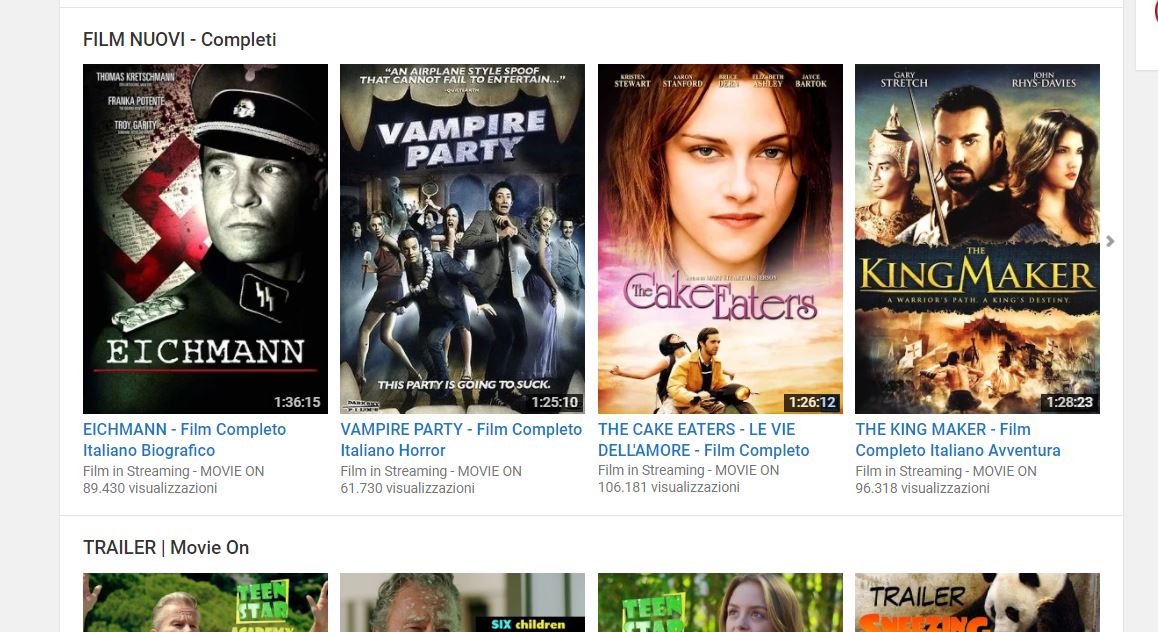Click the next arrow in the film carousel
This screenshot has height=632, width=1158.
click(x=1110, y=241)
